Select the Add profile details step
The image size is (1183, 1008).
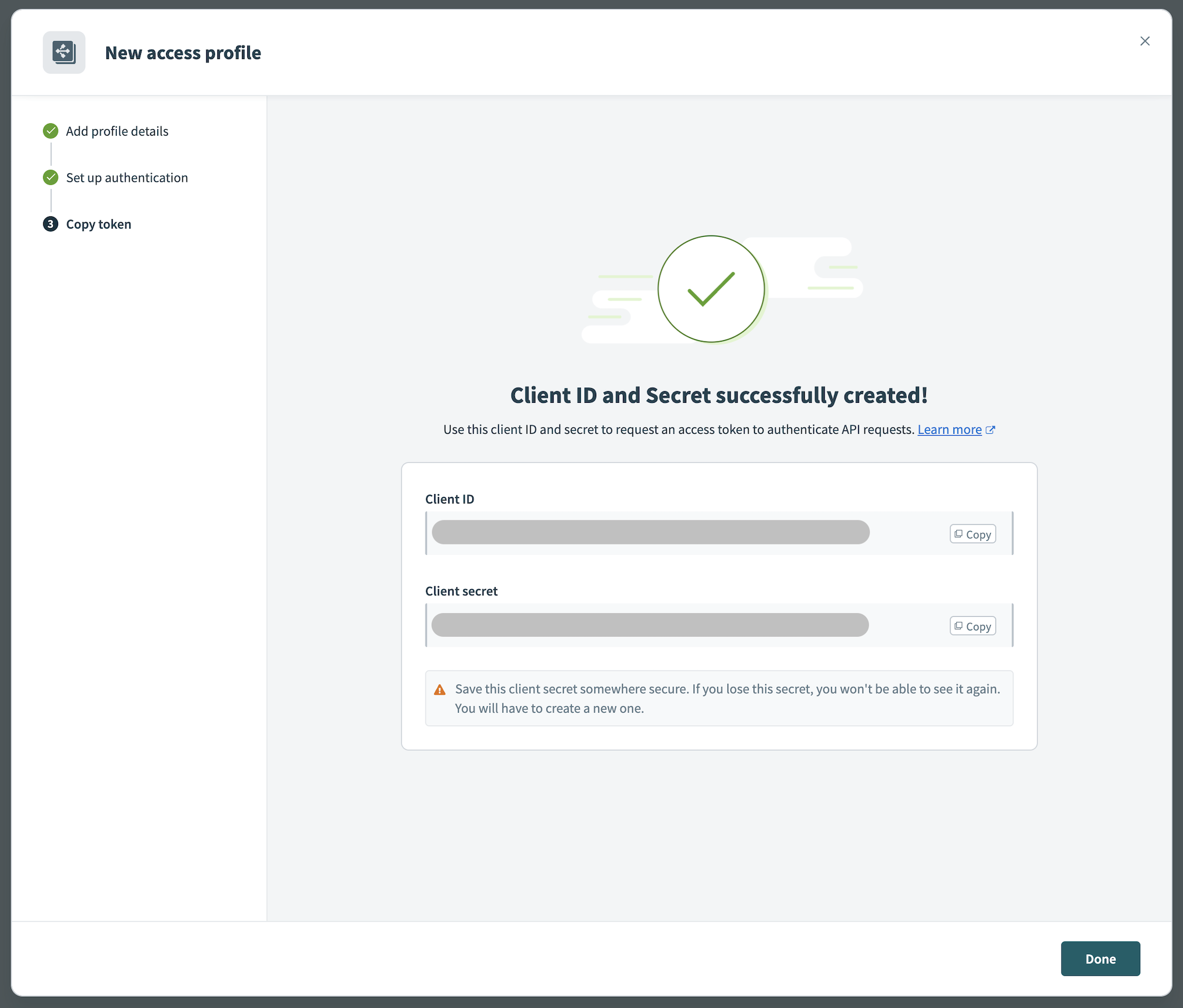pyautogui.click(x=117, y=131)
